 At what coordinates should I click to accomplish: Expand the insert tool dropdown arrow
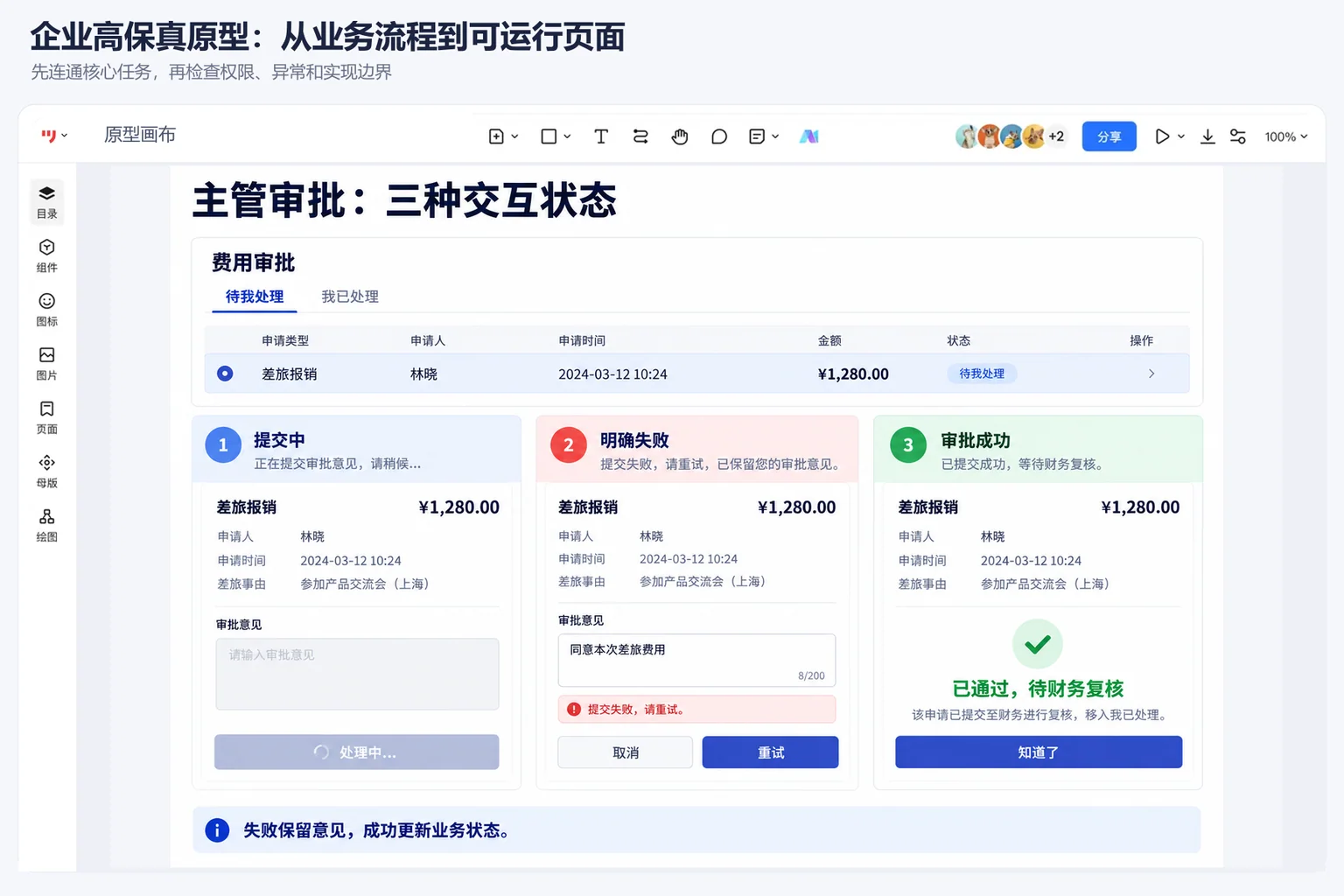click(514, 136)
